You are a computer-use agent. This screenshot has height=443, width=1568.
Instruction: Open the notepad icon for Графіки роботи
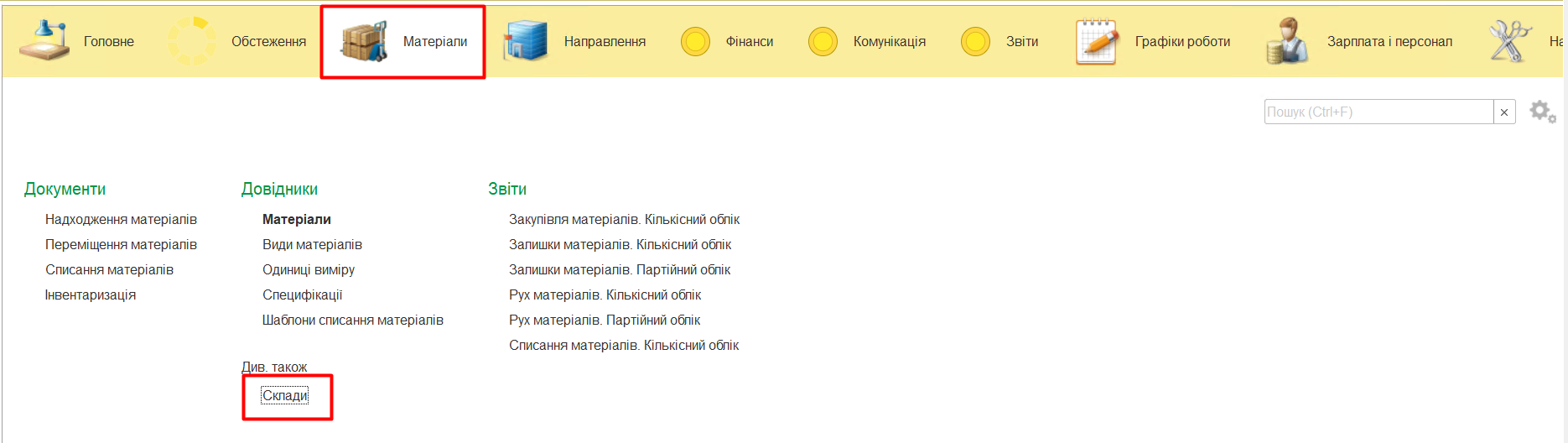(x=1097, y=41)
